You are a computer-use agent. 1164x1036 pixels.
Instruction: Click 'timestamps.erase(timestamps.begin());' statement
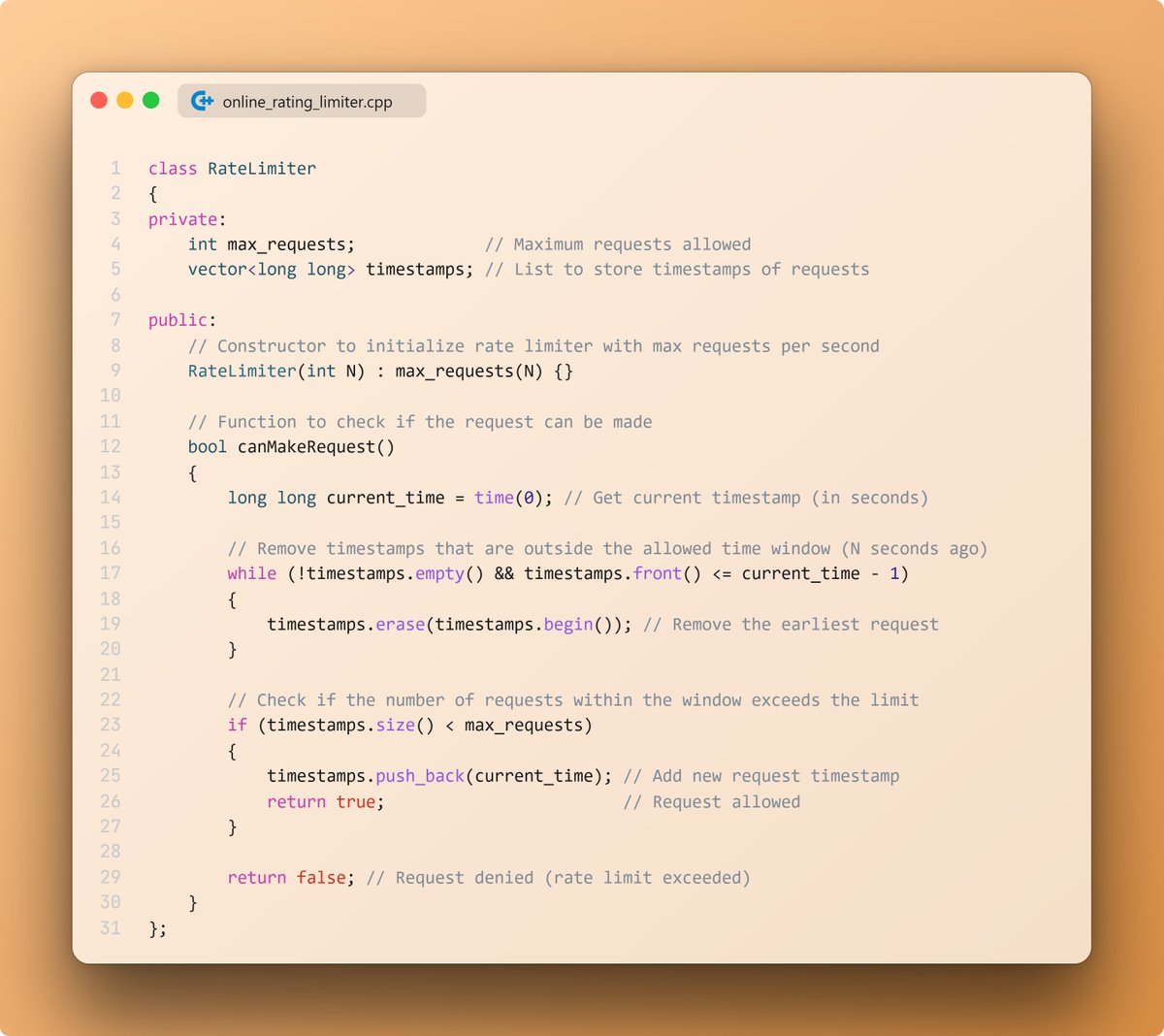coord(449,625)
